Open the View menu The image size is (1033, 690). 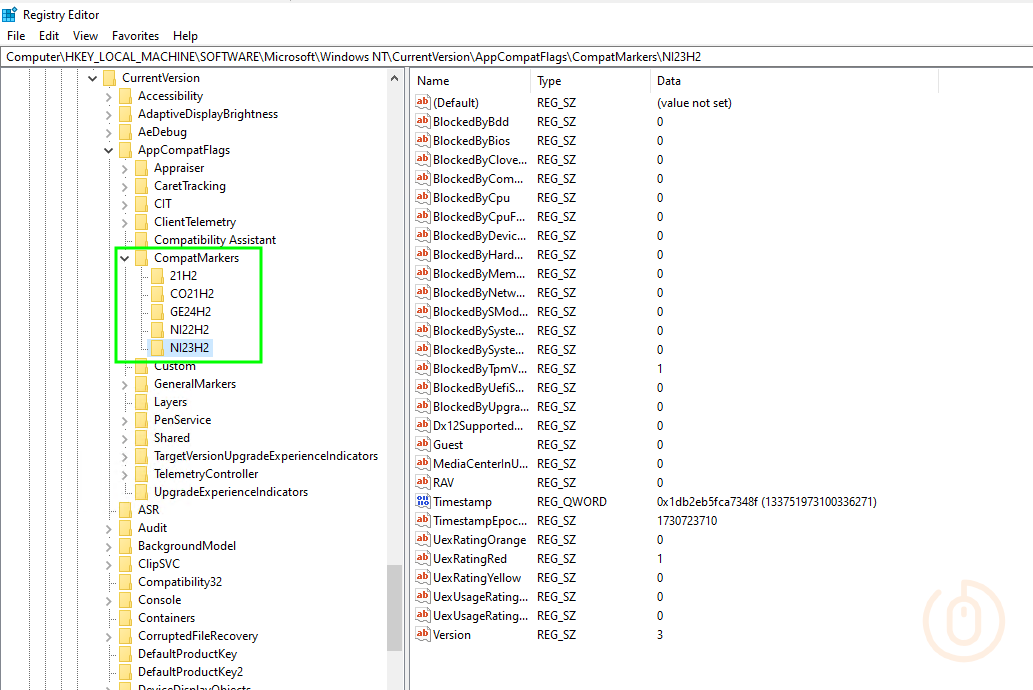(x=85, y=36)
